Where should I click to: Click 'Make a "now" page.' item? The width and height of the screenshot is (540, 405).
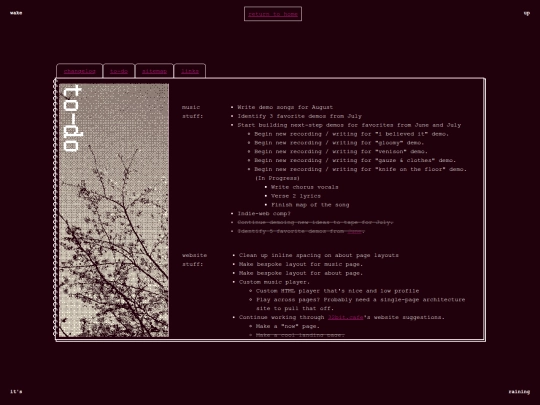[288, 326]
